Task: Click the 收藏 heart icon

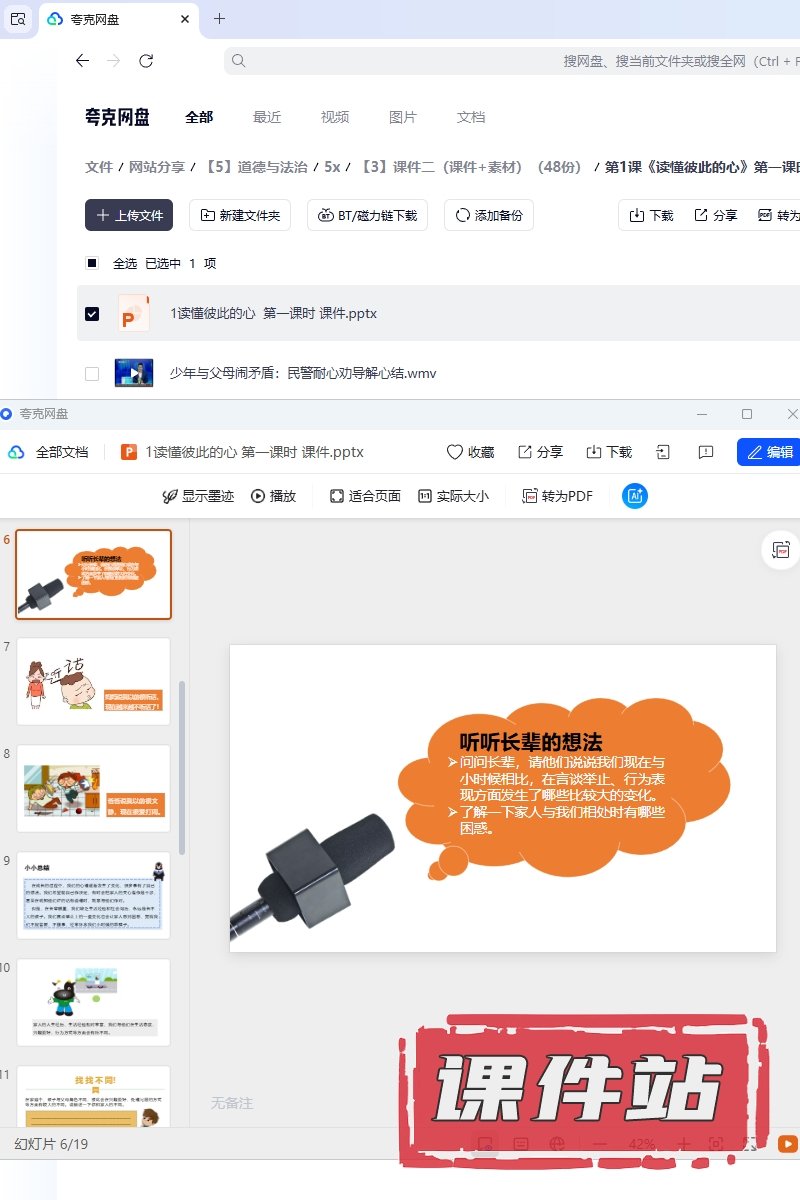Action: [x=455, y=452]
